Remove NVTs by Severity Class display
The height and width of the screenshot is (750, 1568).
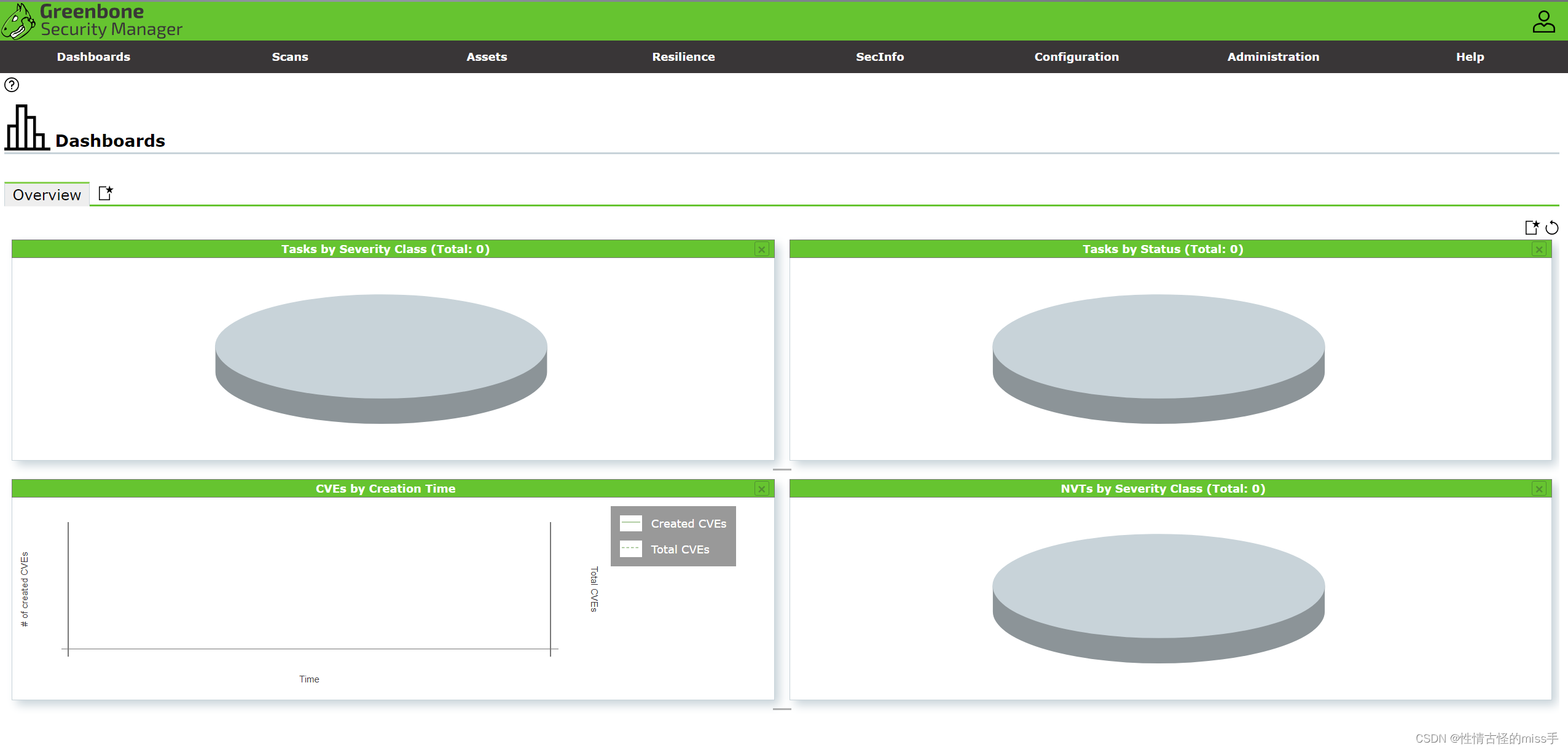pyautogui.click(x=1539, y=489)
